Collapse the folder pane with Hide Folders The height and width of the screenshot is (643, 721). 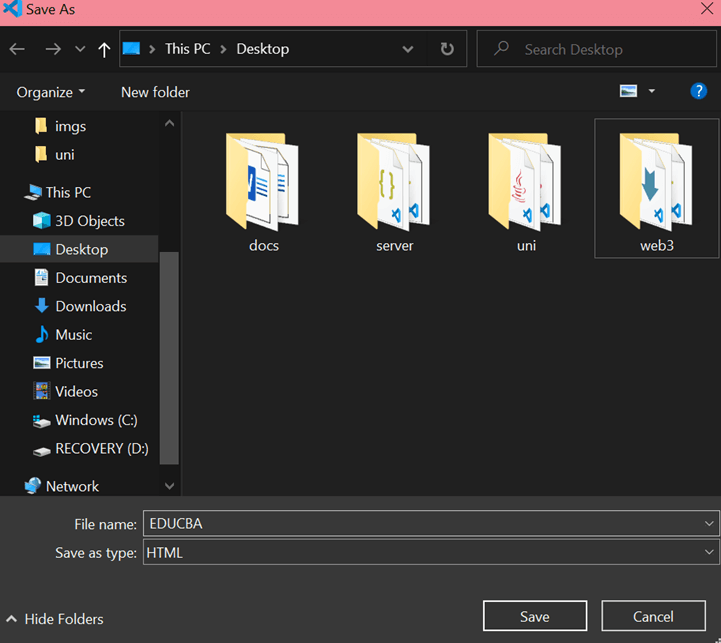click(x=55, y=619)
